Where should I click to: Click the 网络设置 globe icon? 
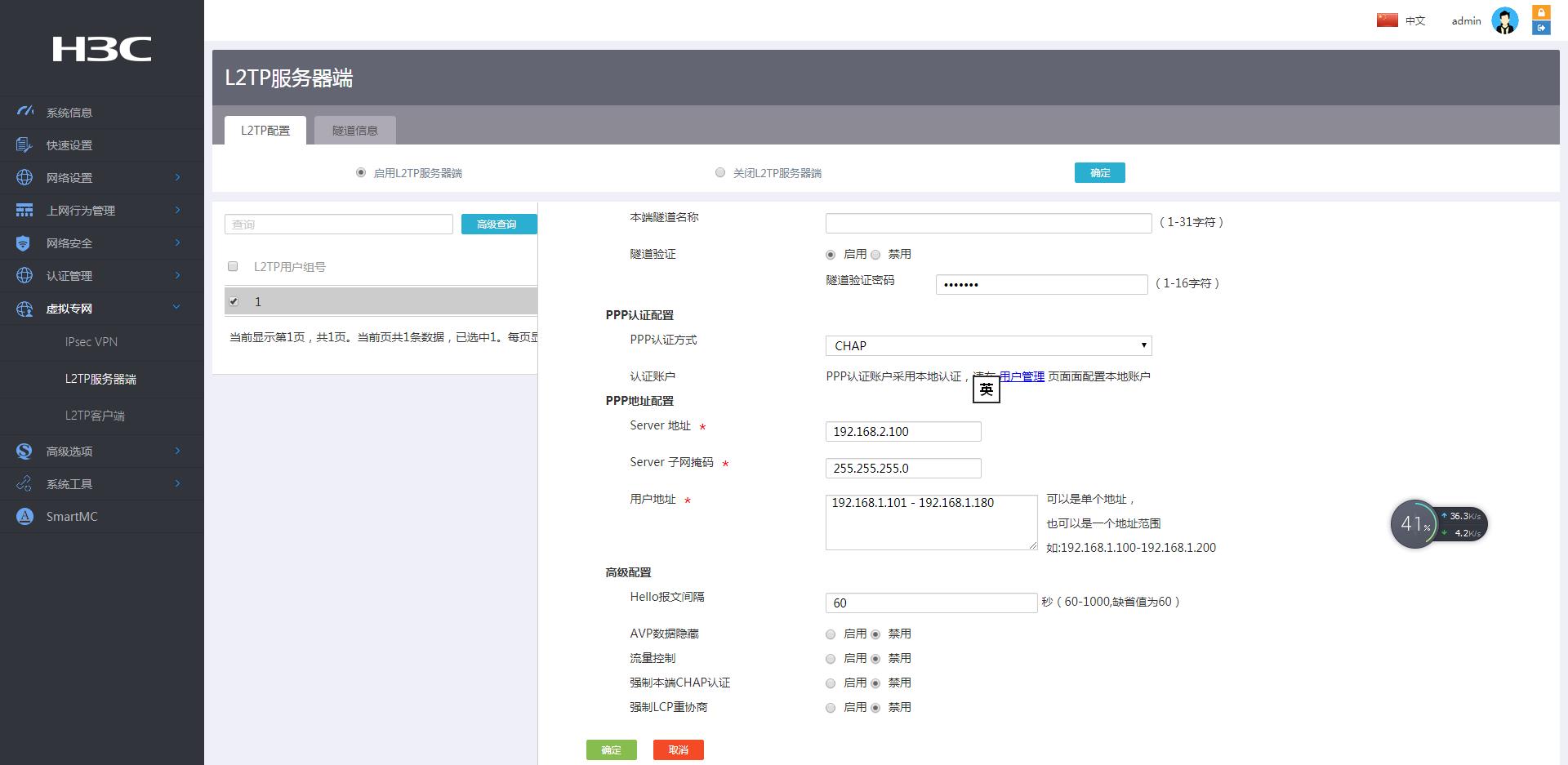24,177
